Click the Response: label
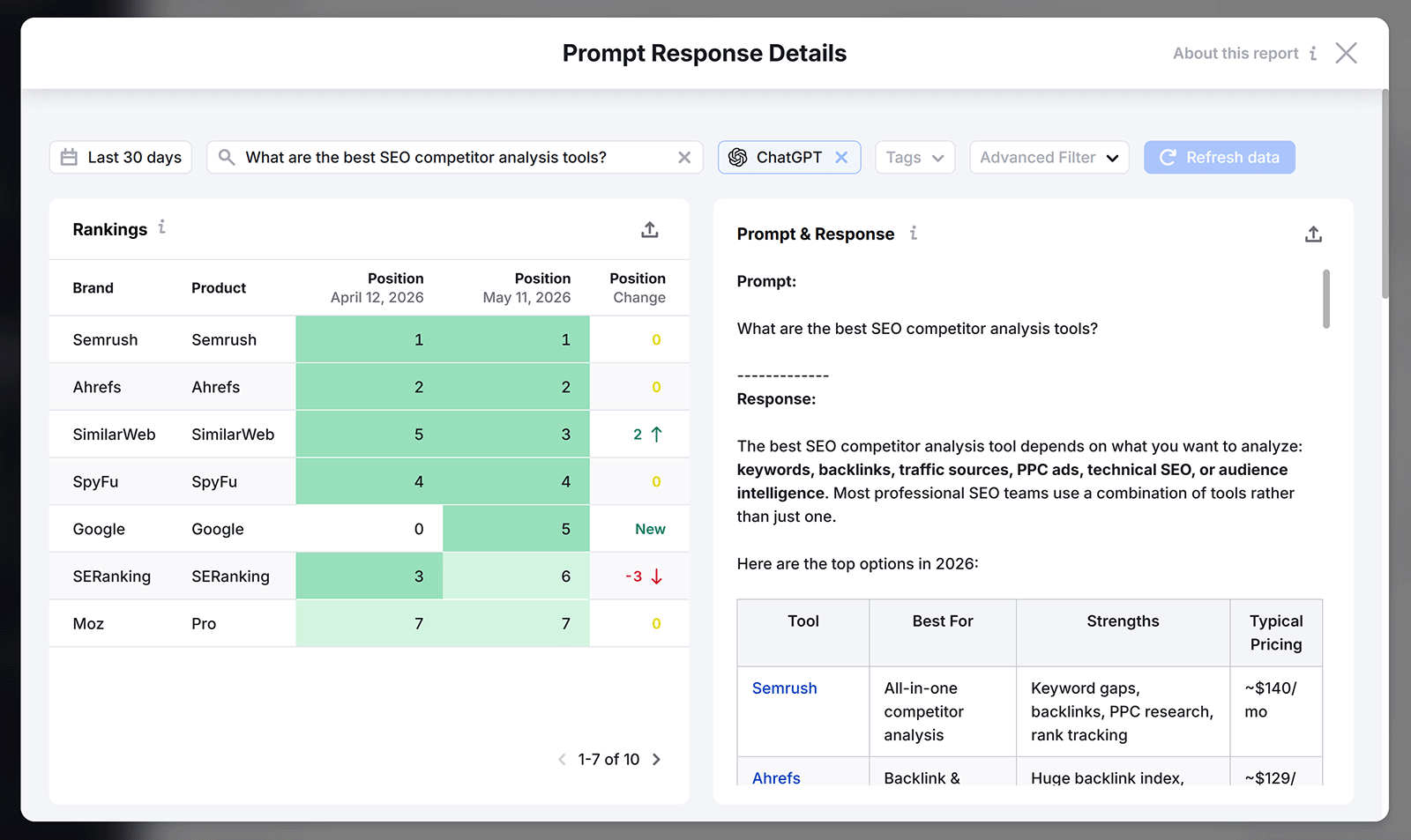Image resolution: width=1411 pixels, height=840 pixels. coord(776,399)
